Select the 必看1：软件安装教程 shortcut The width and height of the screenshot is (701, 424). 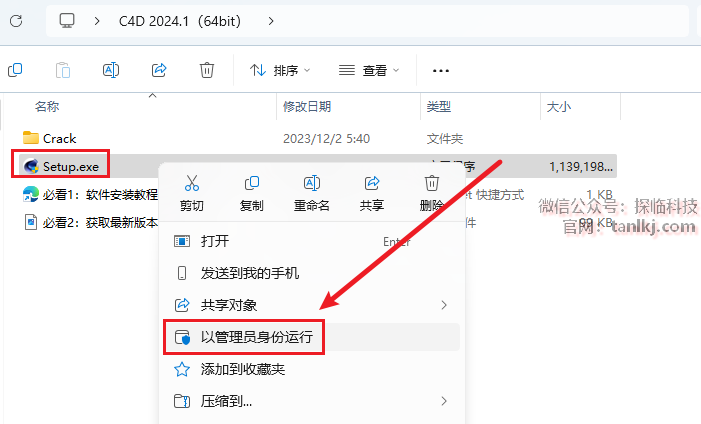click(x=100, y=195)
